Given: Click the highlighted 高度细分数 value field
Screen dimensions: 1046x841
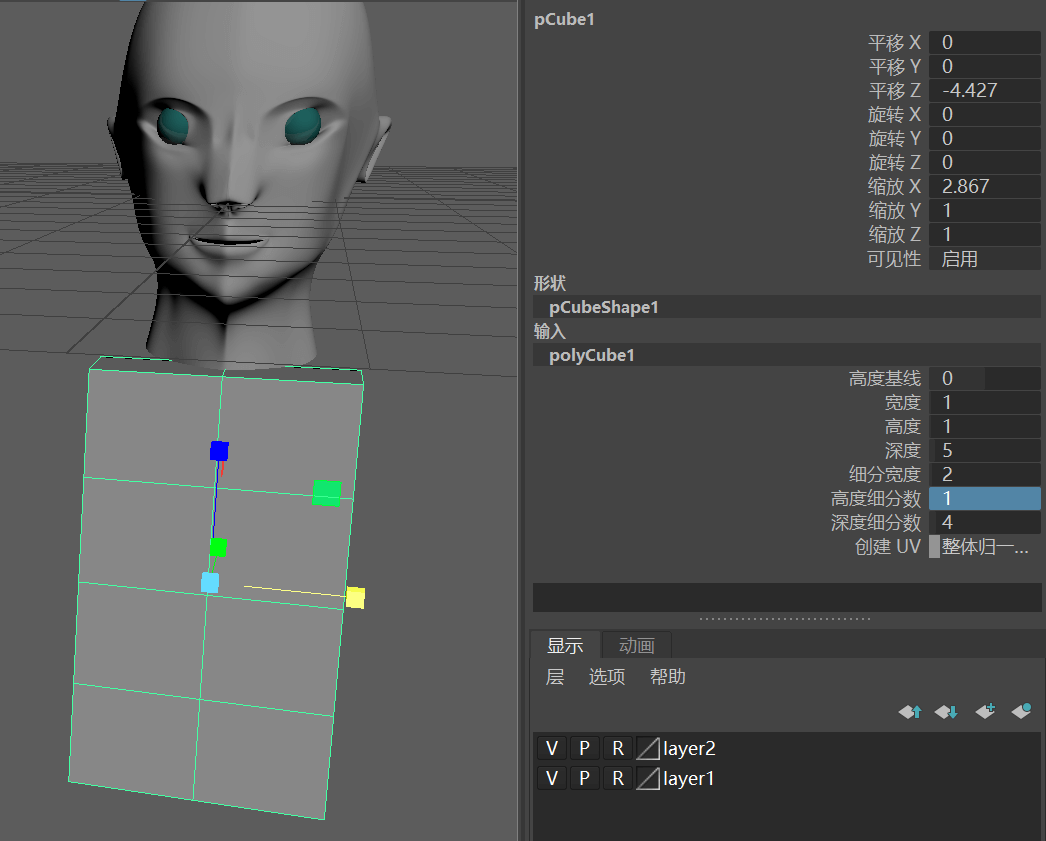Looking at the screenshot, I should pos(985,499).
